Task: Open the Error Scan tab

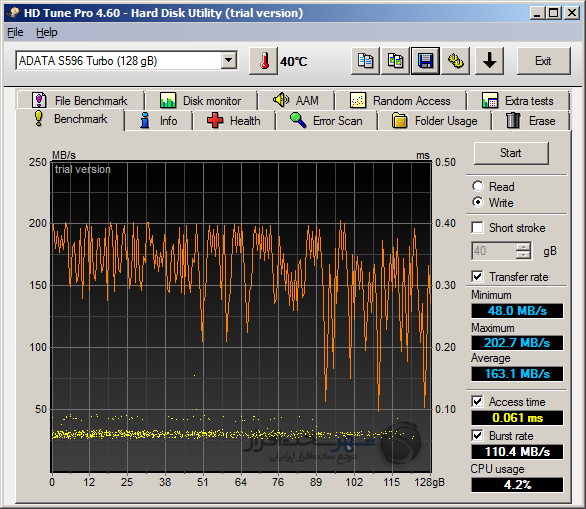Action: pos(326,121)
